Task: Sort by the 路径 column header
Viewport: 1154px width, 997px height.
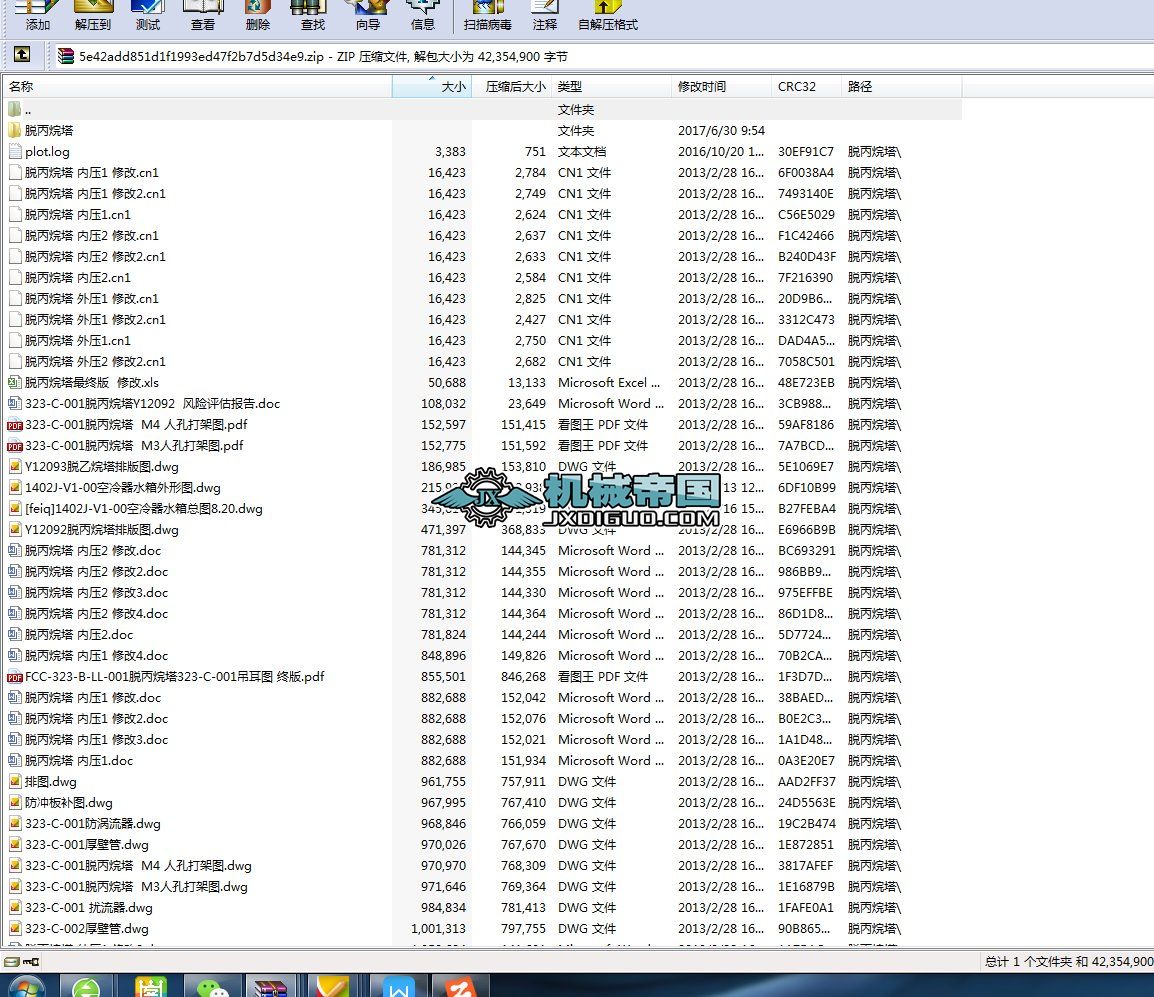Action: pos(902,86)
